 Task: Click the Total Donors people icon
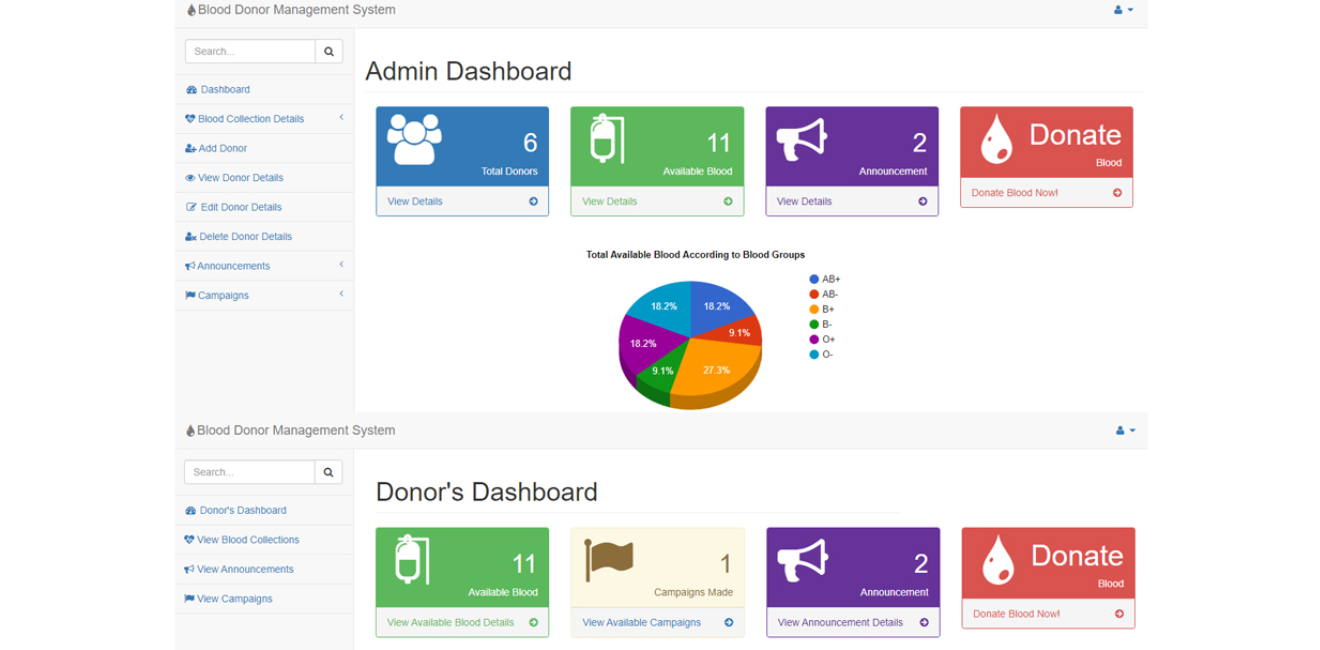[x=414, y=139]
